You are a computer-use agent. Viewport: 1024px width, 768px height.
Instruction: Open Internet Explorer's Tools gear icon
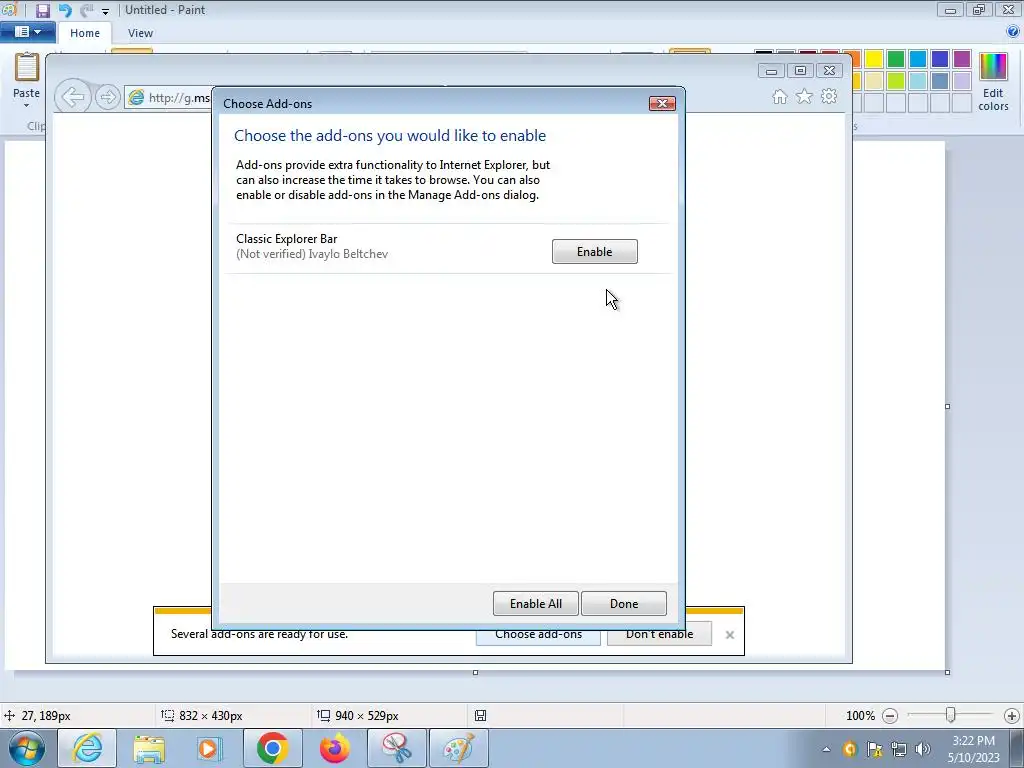click(x=829, y=97)
